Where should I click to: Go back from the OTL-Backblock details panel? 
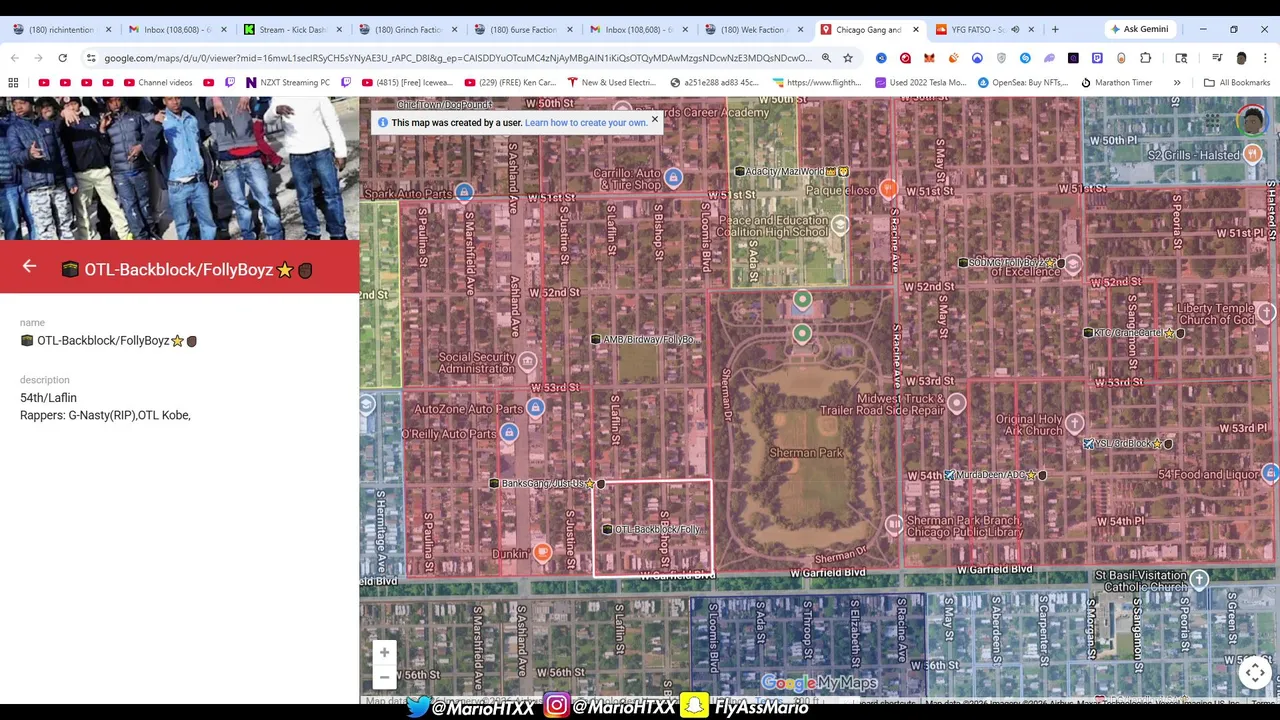coord(29,266)
